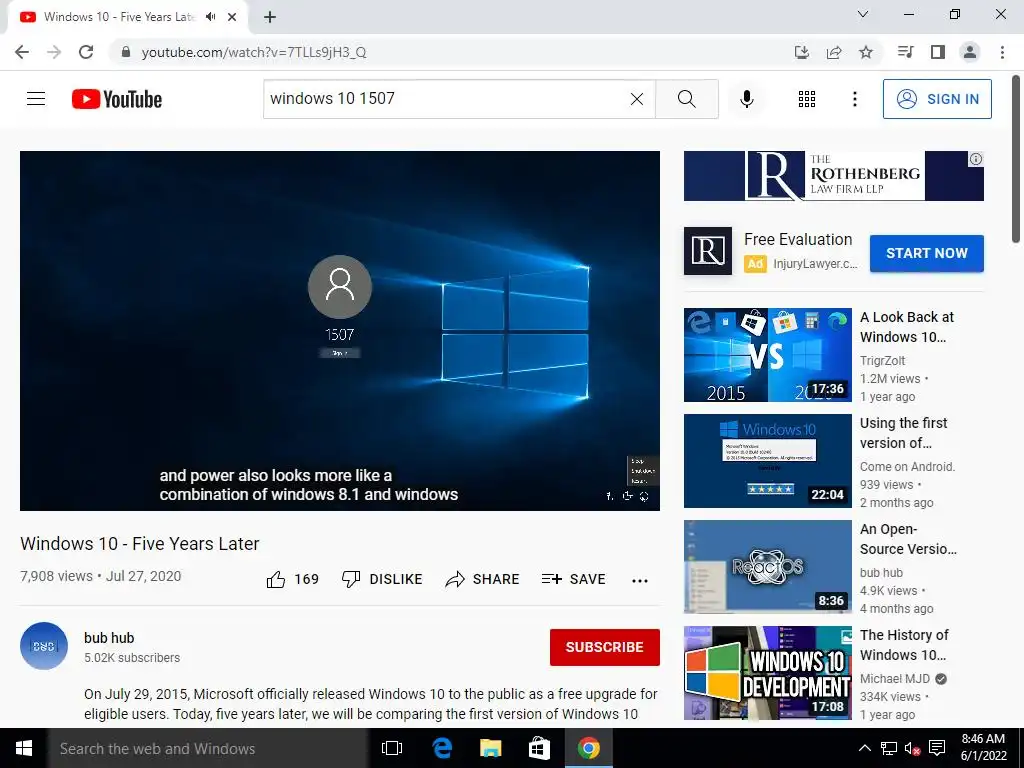Reload the YouTube page
The height and width of the screenshot is (768, 1024).
[x=86, y=52]
